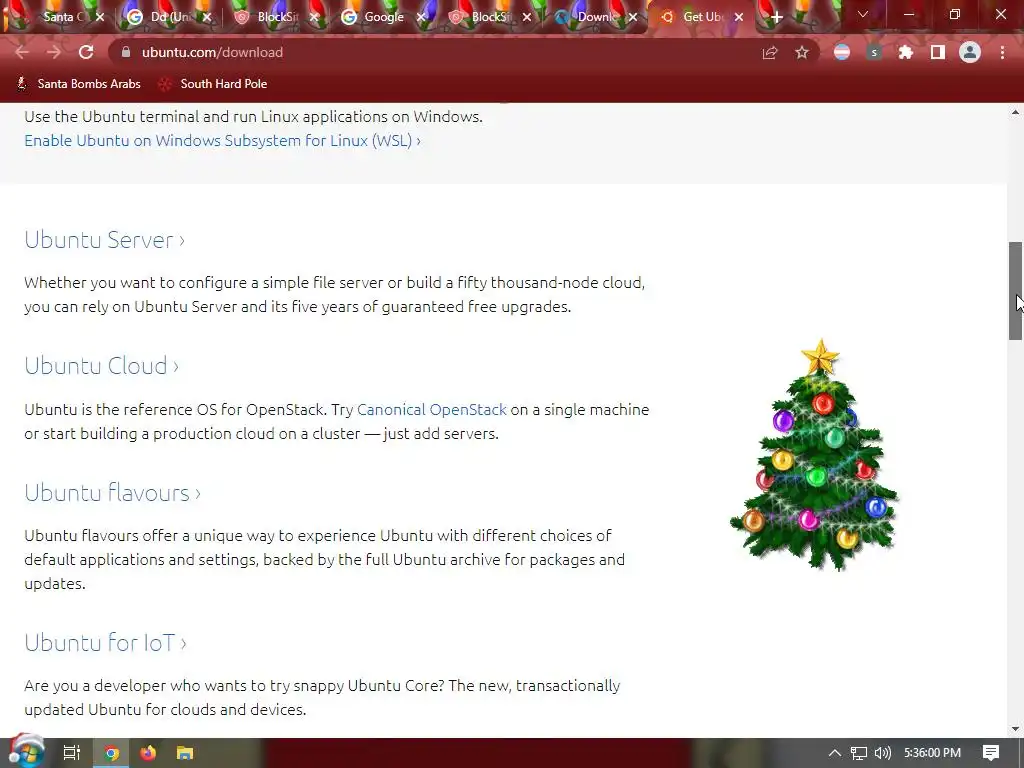
Task: Open network status tray icon
Action: click(x=859, y=753)
